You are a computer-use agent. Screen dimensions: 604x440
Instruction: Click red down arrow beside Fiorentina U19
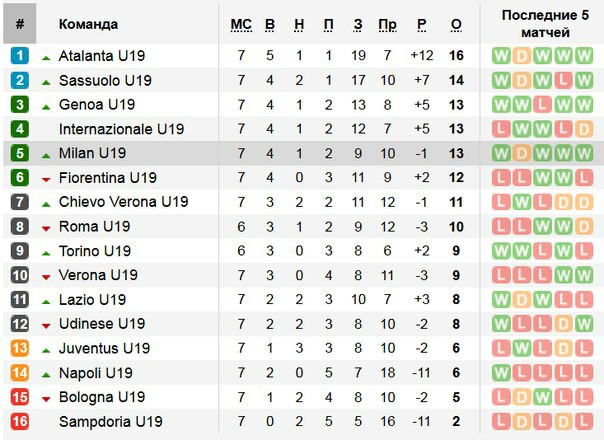click(x=46, y=180)
